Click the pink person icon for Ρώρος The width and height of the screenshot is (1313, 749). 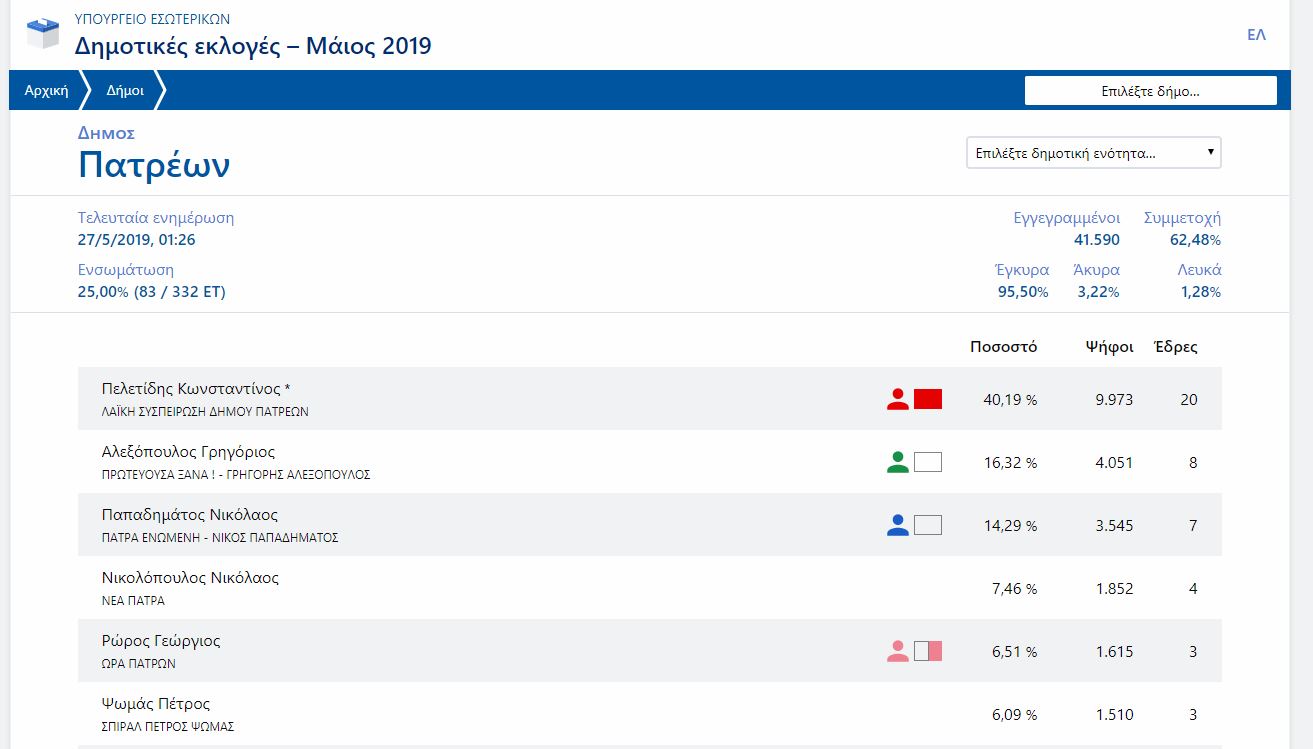tap(898, 651)
